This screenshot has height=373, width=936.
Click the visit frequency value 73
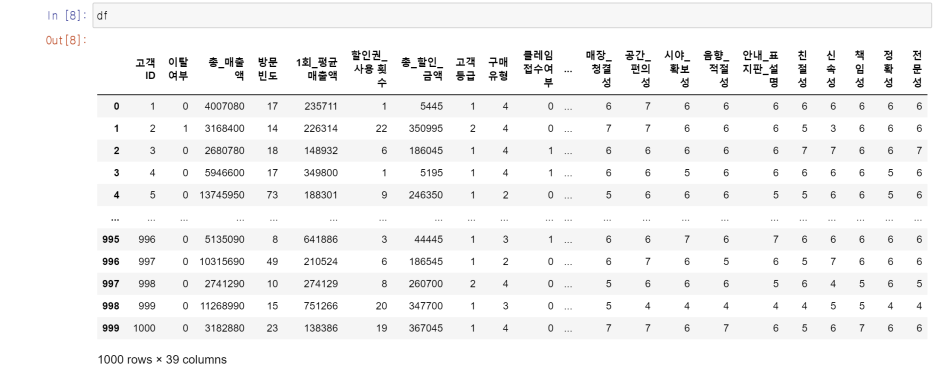[x=273, y=195]
